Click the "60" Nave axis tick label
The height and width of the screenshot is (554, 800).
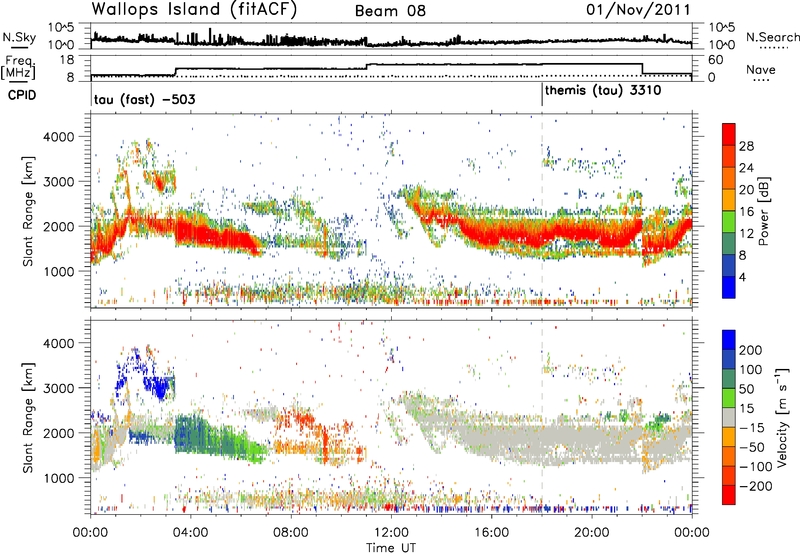point(715,60)
